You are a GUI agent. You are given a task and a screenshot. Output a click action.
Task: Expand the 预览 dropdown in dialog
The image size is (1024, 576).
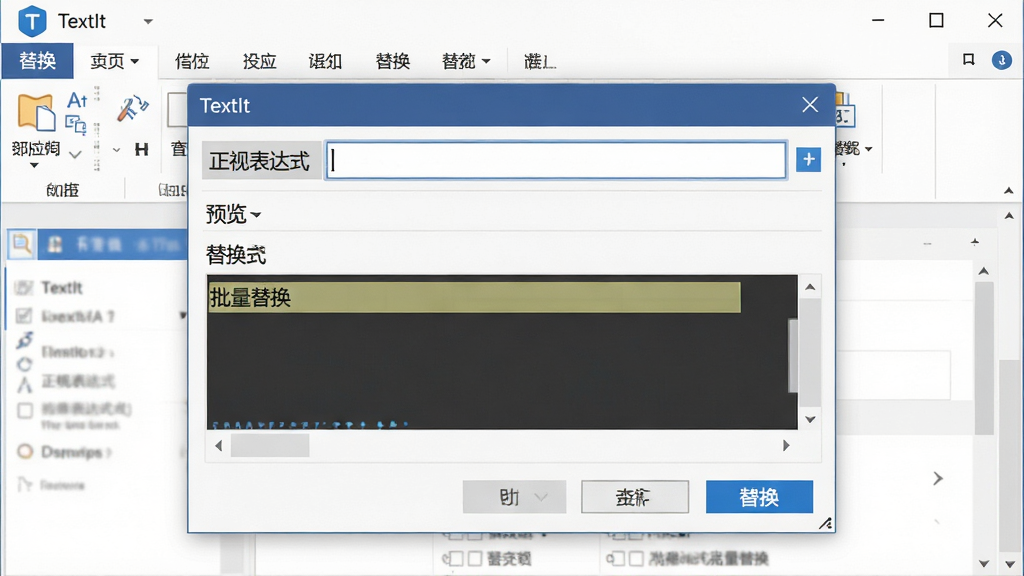coord(233,214)
